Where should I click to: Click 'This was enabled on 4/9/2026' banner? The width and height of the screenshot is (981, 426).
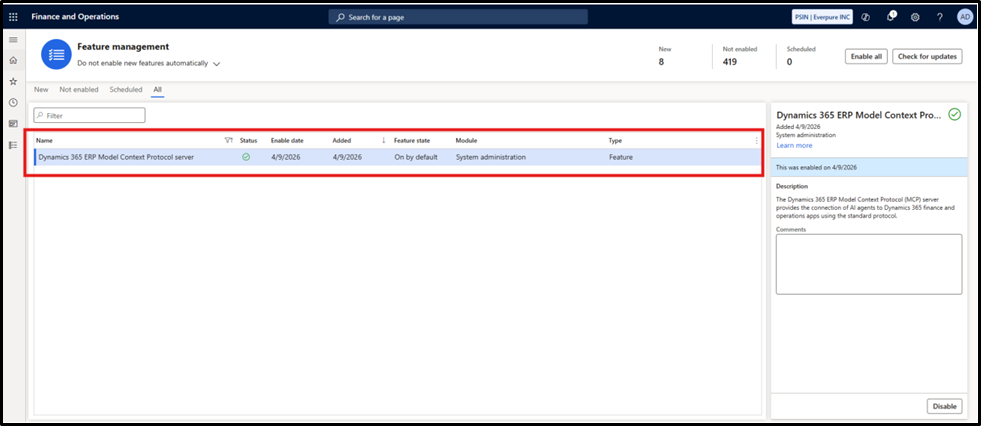click(868, 168)
